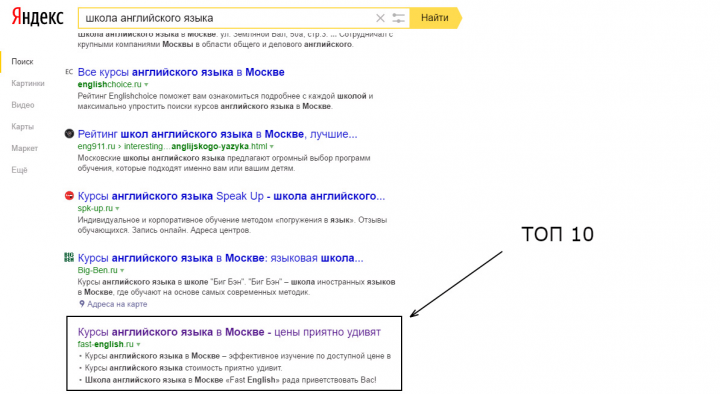This screenshot has height=394, width=720.
Task: Click the green Big Ben favicon
Action: click(69, 257)
